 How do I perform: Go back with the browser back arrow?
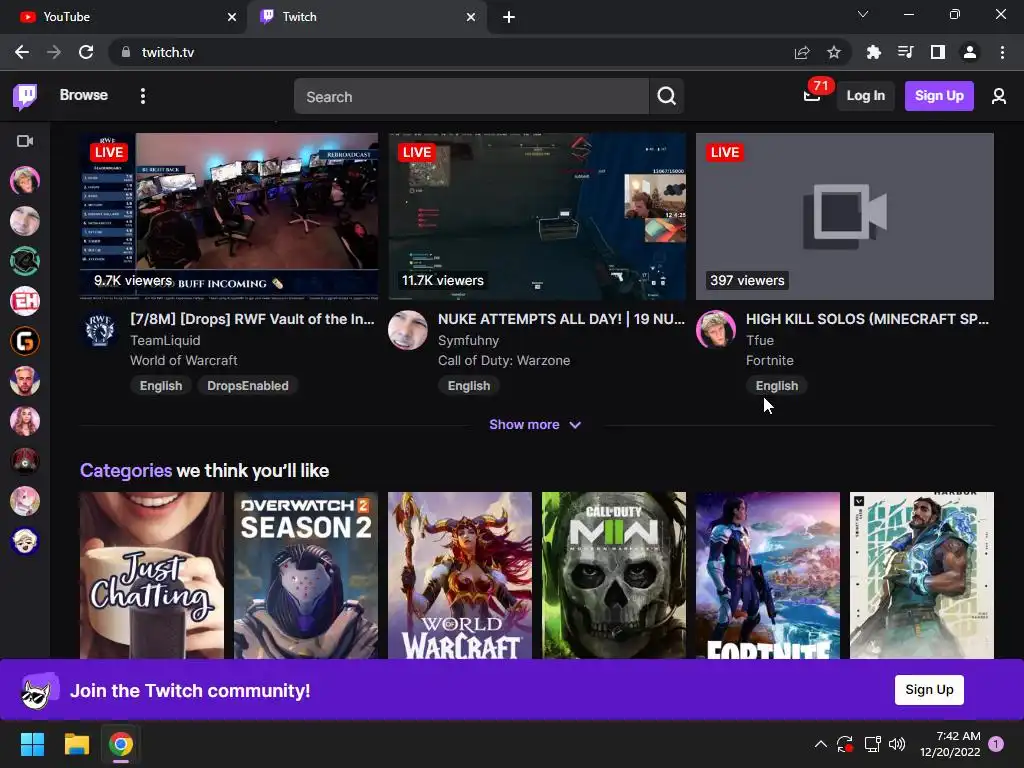(22, 52)
